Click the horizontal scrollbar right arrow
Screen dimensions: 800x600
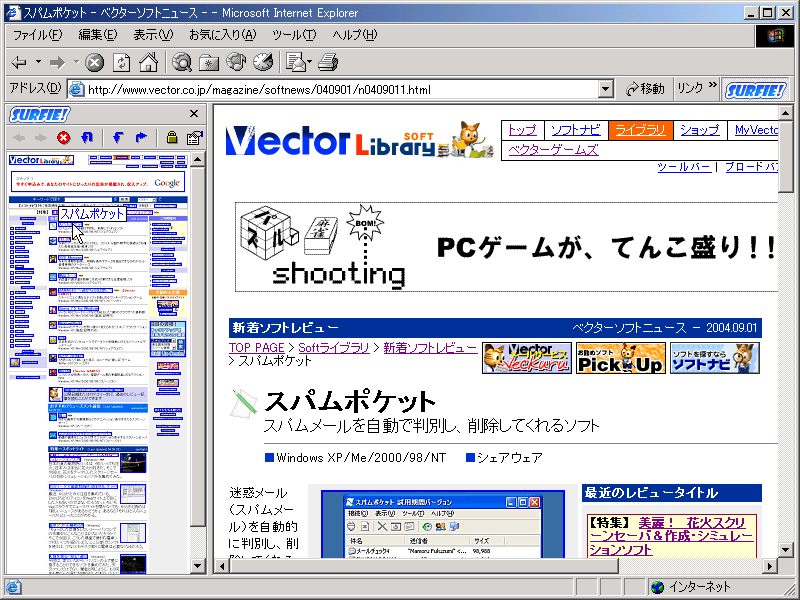click(769, 566)
